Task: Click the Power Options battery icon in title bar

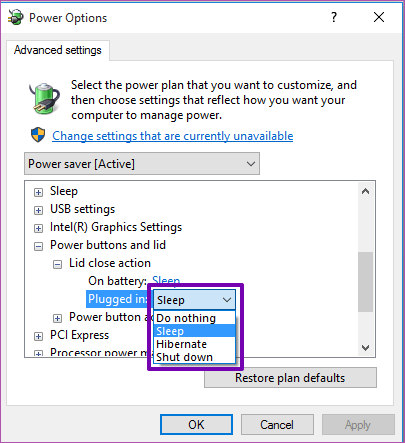Action: click(16, 17)
